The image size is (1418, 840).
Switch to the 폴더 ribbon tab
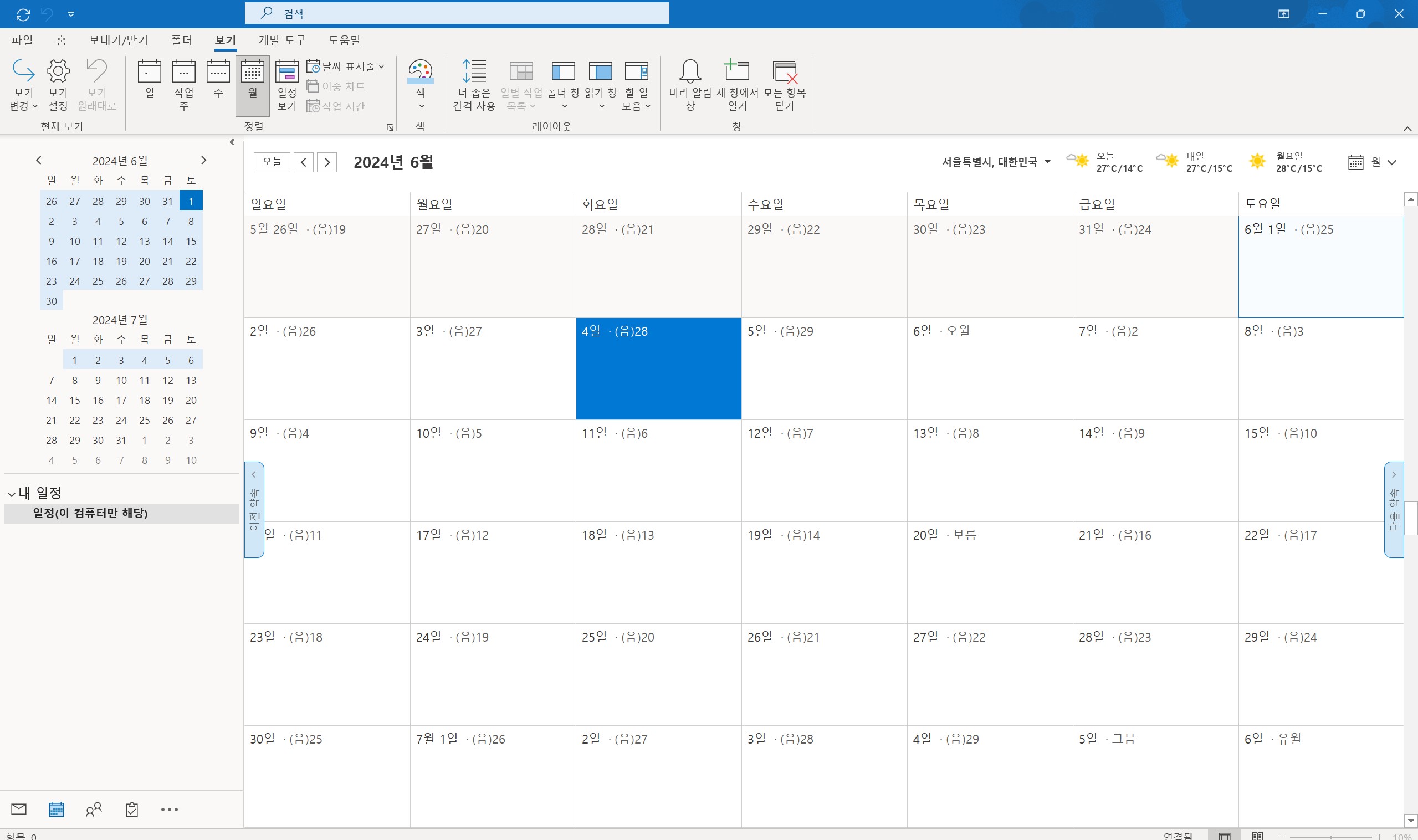click(x=182, y=40)
